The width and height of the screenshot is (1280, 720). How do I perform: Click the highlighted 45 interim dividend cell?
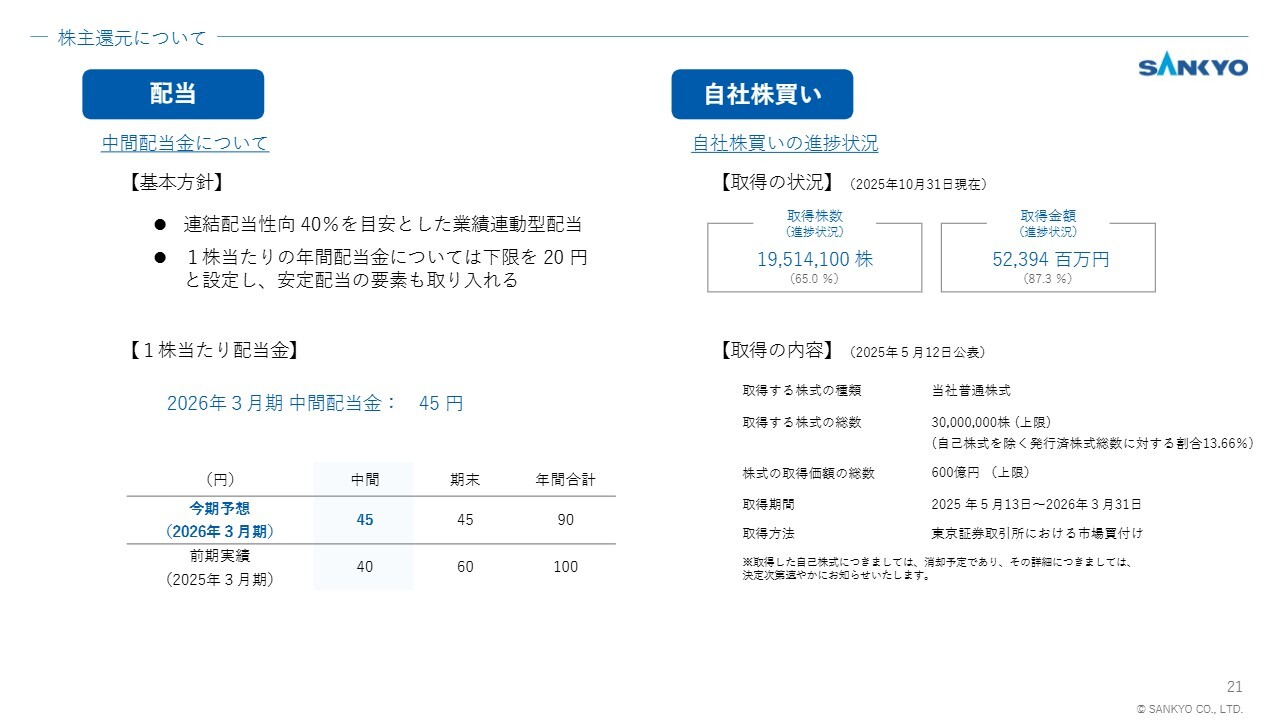pos(364,520)
